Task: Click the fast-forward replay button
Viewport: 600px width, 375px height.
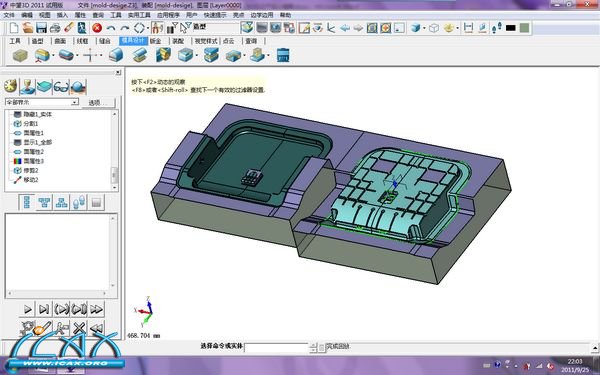Action: [97, 309]
